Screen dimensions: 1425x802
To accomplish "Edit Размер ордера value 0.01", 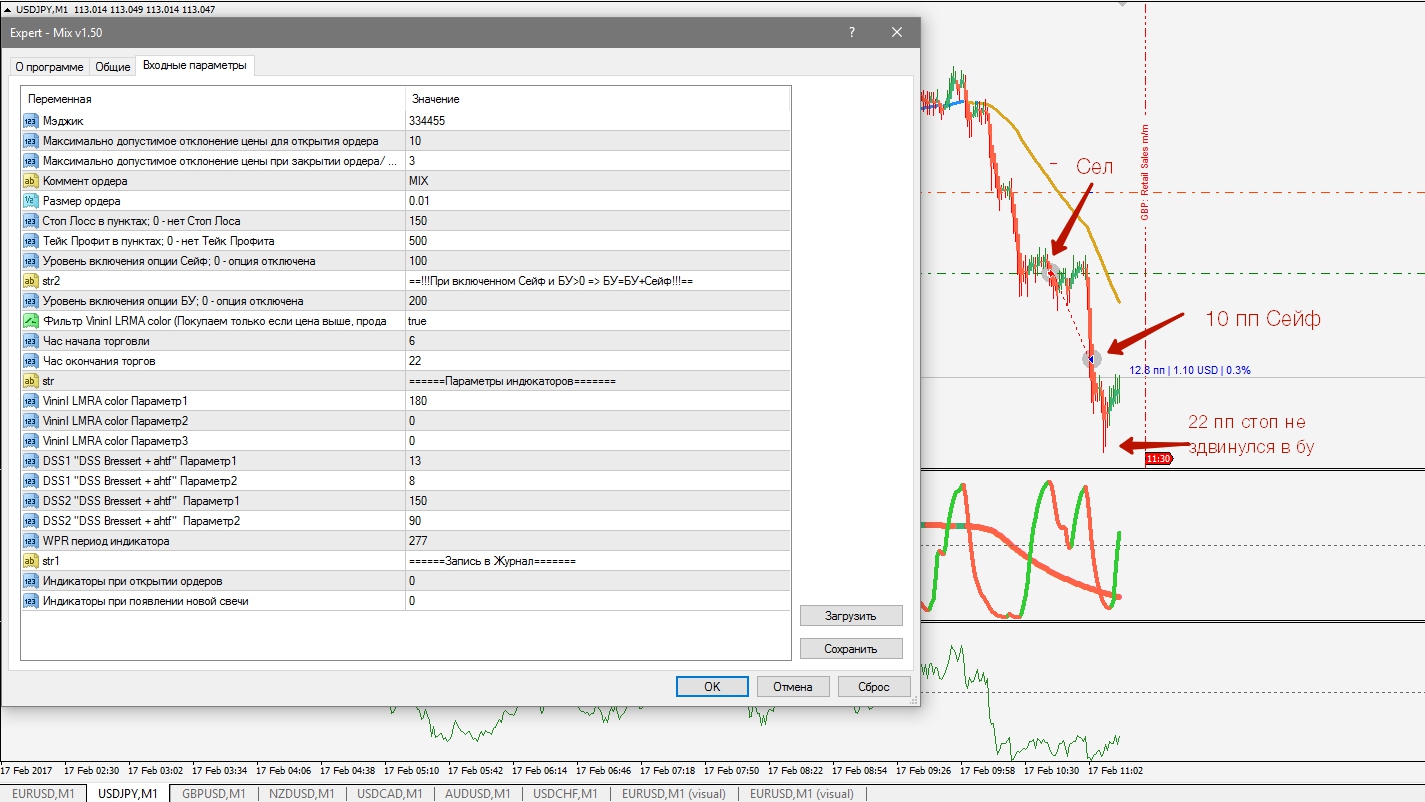I will click(x=598, y=201).
